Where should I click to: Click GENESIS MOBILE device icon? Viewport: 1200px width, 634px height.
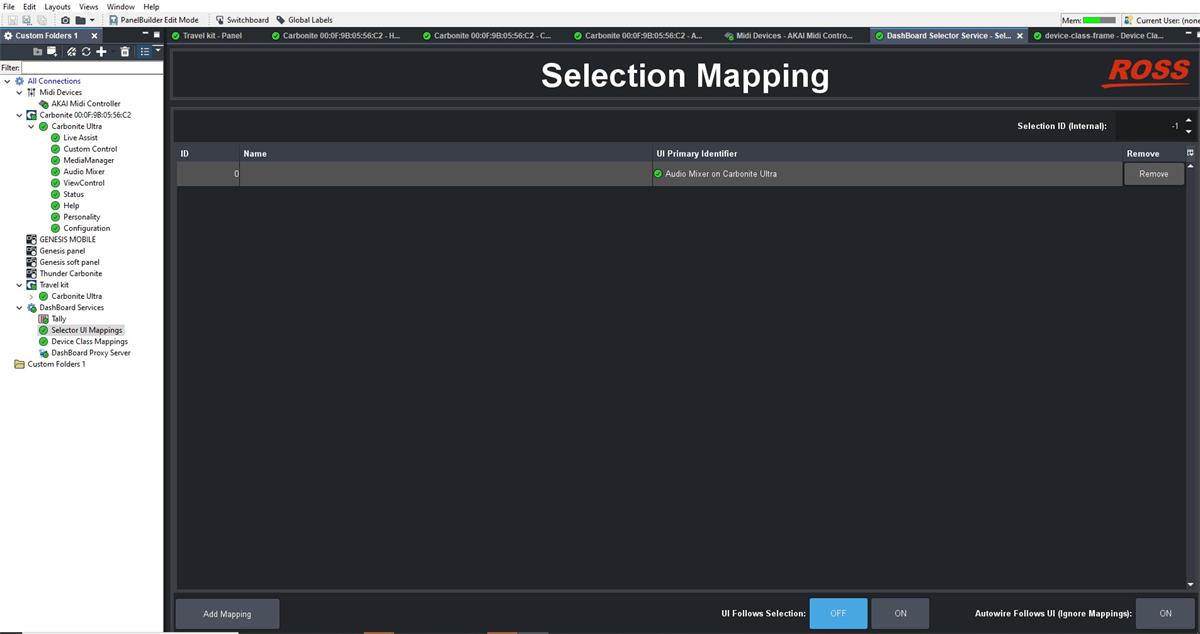(x=31, y=239)
